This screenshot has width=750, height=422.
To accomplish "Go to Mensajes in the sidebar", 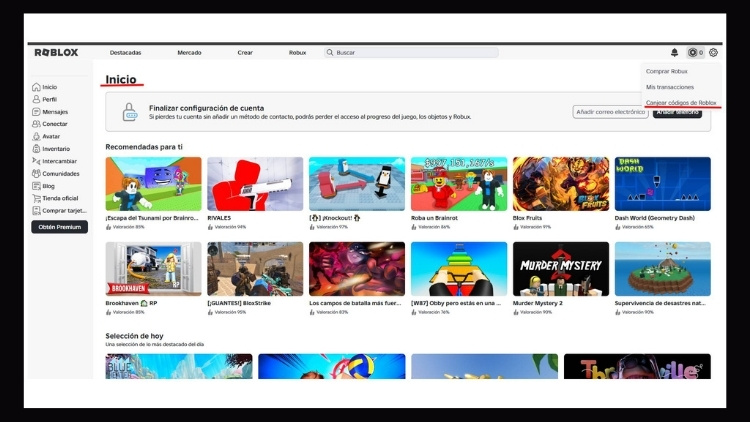I will 54,112.
